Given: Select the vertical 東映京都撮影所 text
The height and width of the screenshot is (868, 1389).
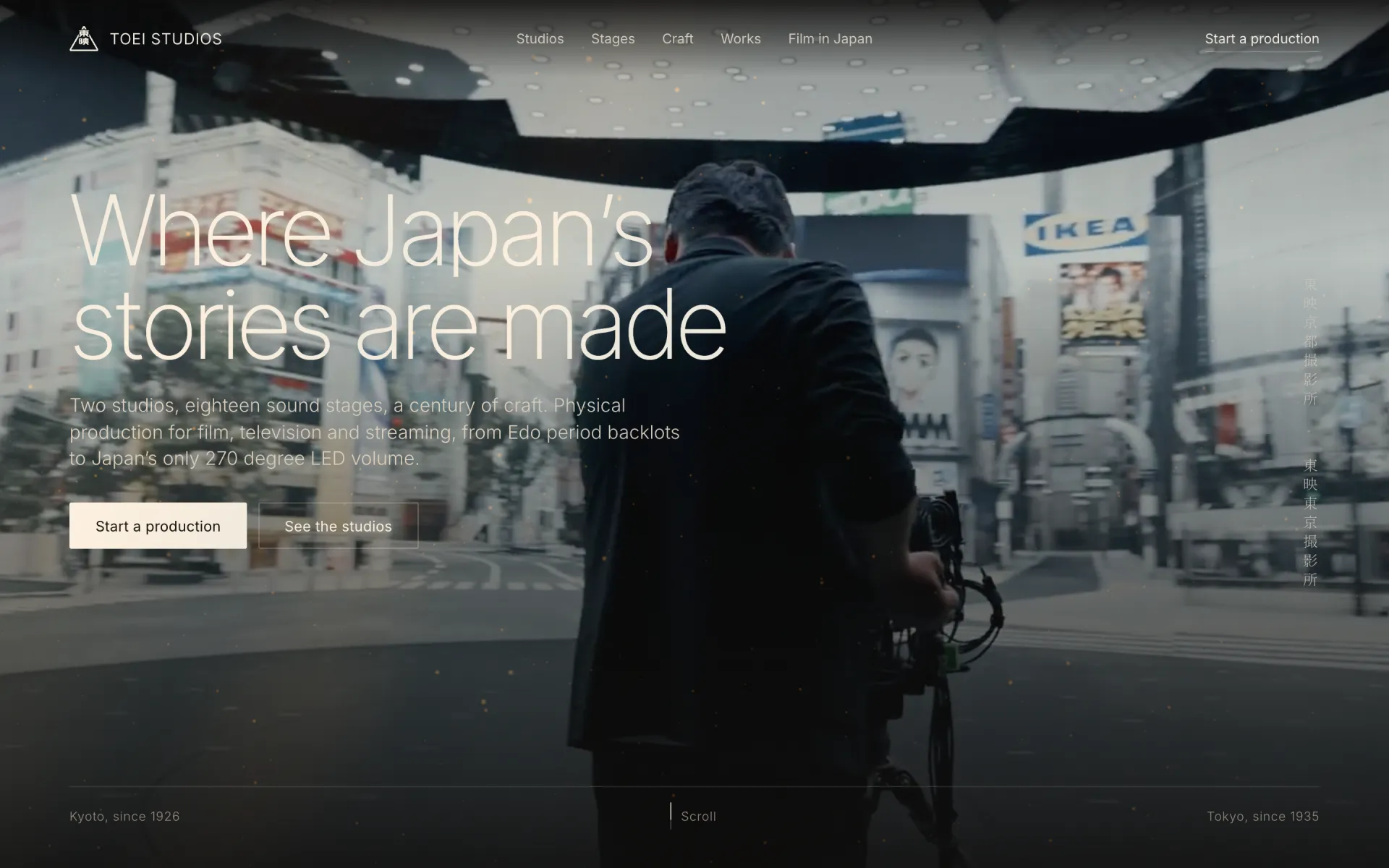Looking at the screenshot, I should tap(1310, 341).
